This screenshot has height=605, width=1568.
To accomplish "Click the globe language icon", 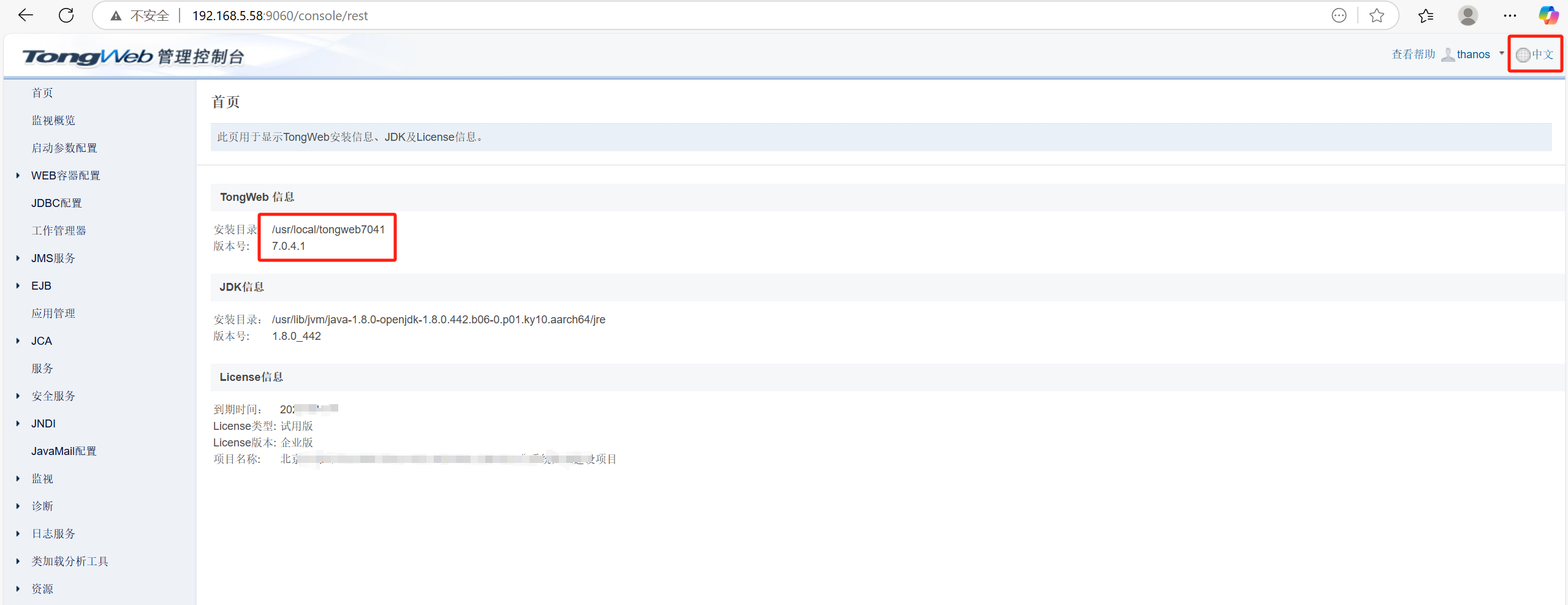I will (x=1523, y=55).
